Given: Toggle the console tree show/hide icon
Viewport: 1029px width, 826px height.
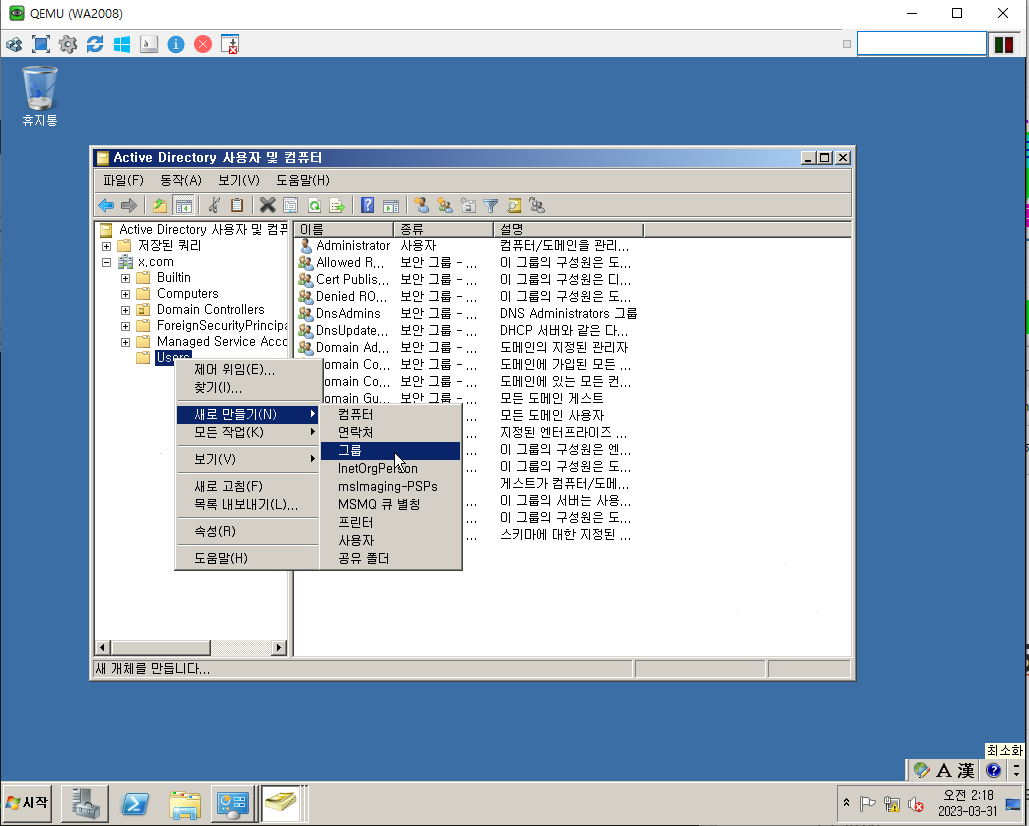Looking at the screenshot, I should click(x=183, y=205).
